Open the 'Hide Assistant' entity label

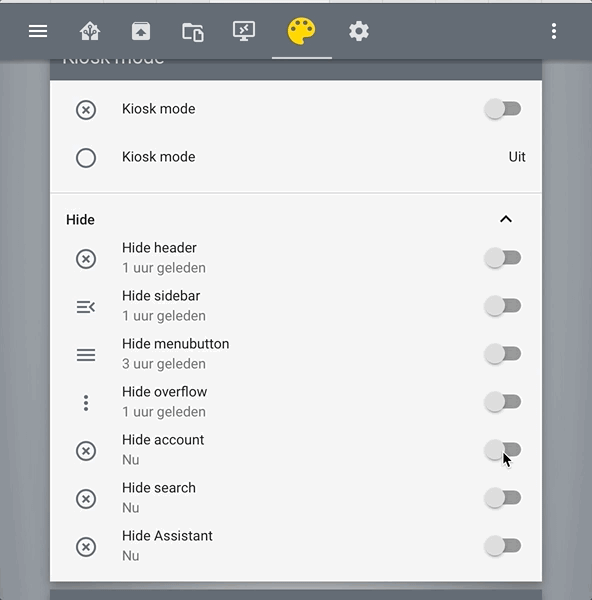click(x=167, y=536)
